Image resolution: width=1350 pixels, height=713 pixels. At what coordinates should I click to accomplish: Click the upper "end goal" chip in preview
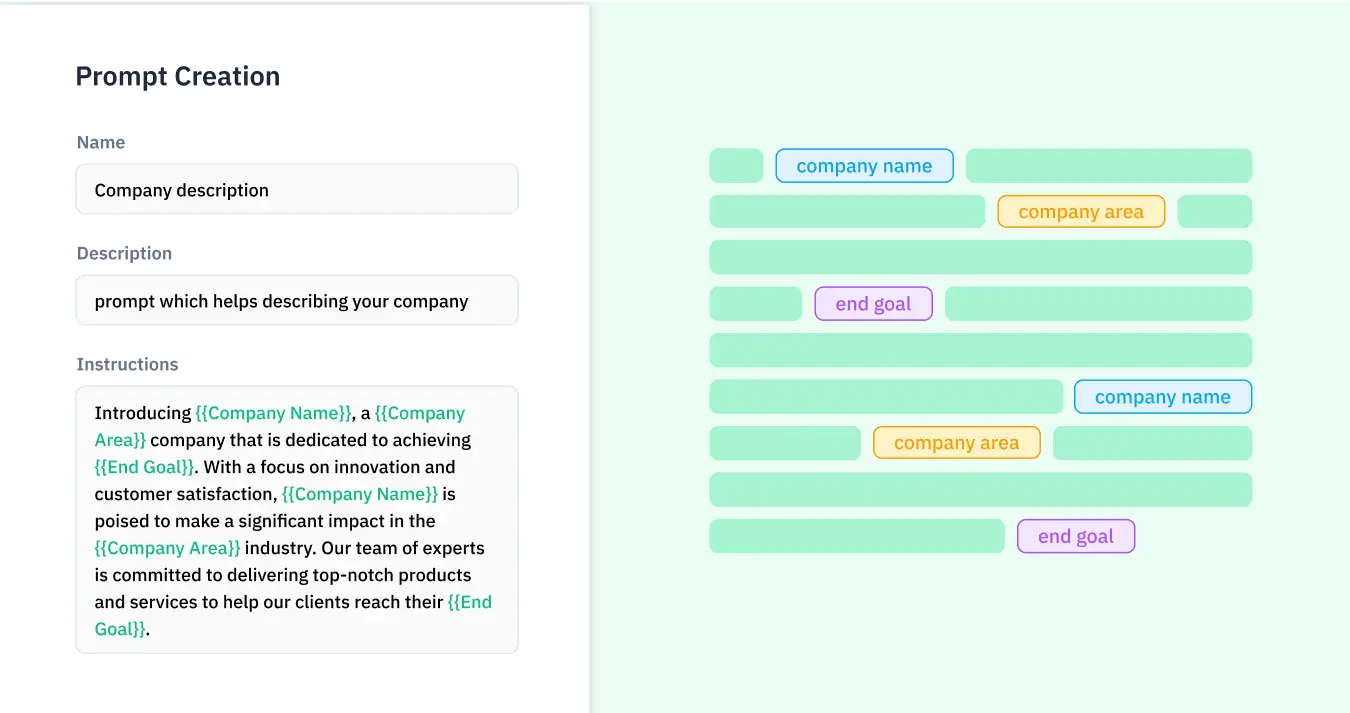point(873,303)
